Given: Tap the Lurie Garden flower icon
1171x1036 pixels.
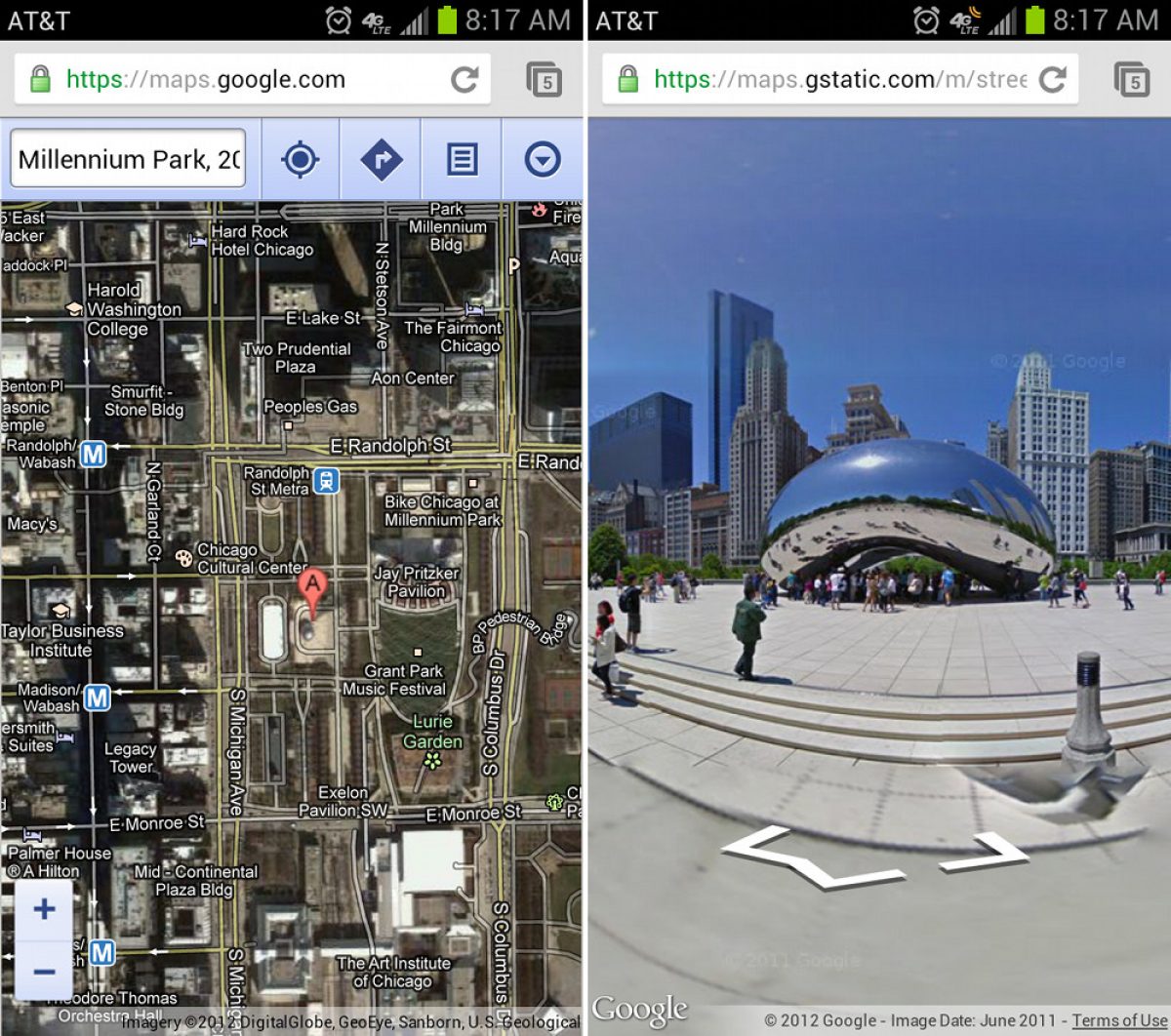Looking at the screenshot, I should pos(432,760).
